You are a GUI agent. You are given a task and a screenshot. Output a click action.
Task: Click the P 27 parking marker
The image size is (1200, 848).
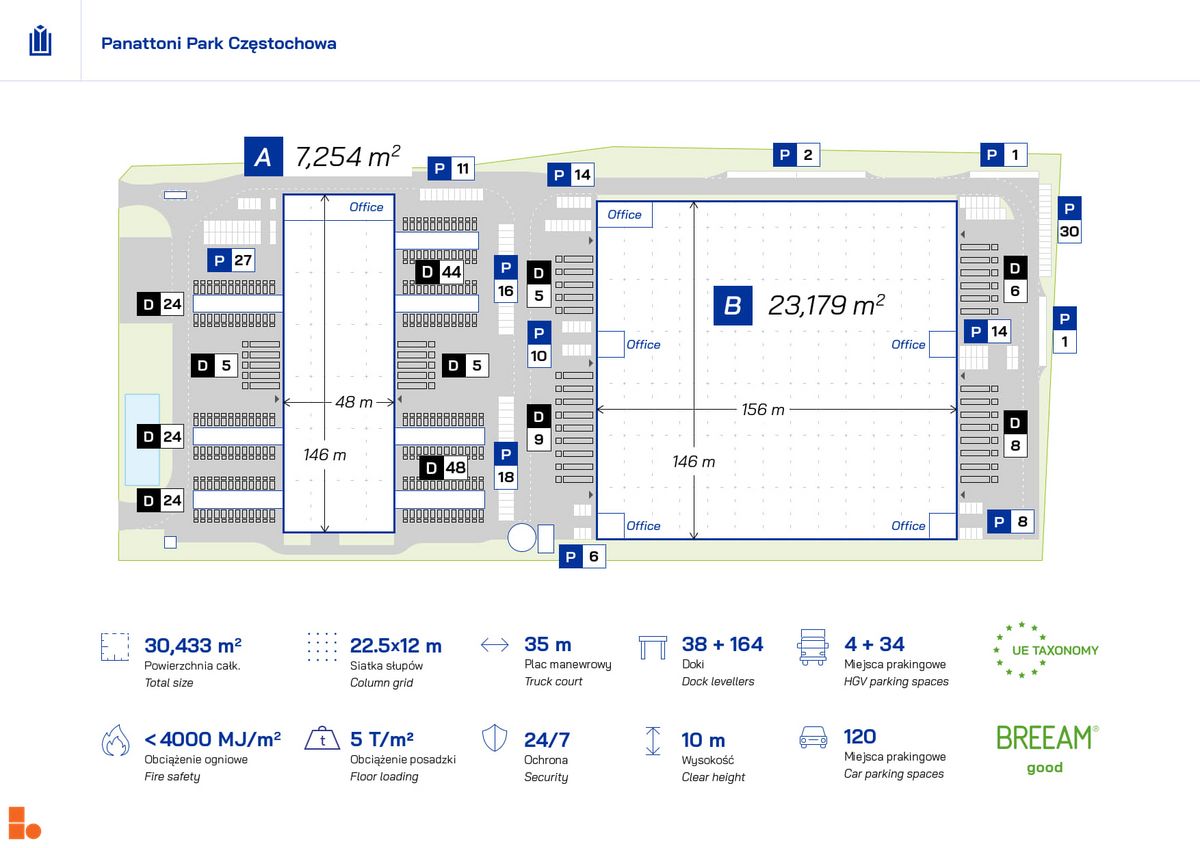231,261
